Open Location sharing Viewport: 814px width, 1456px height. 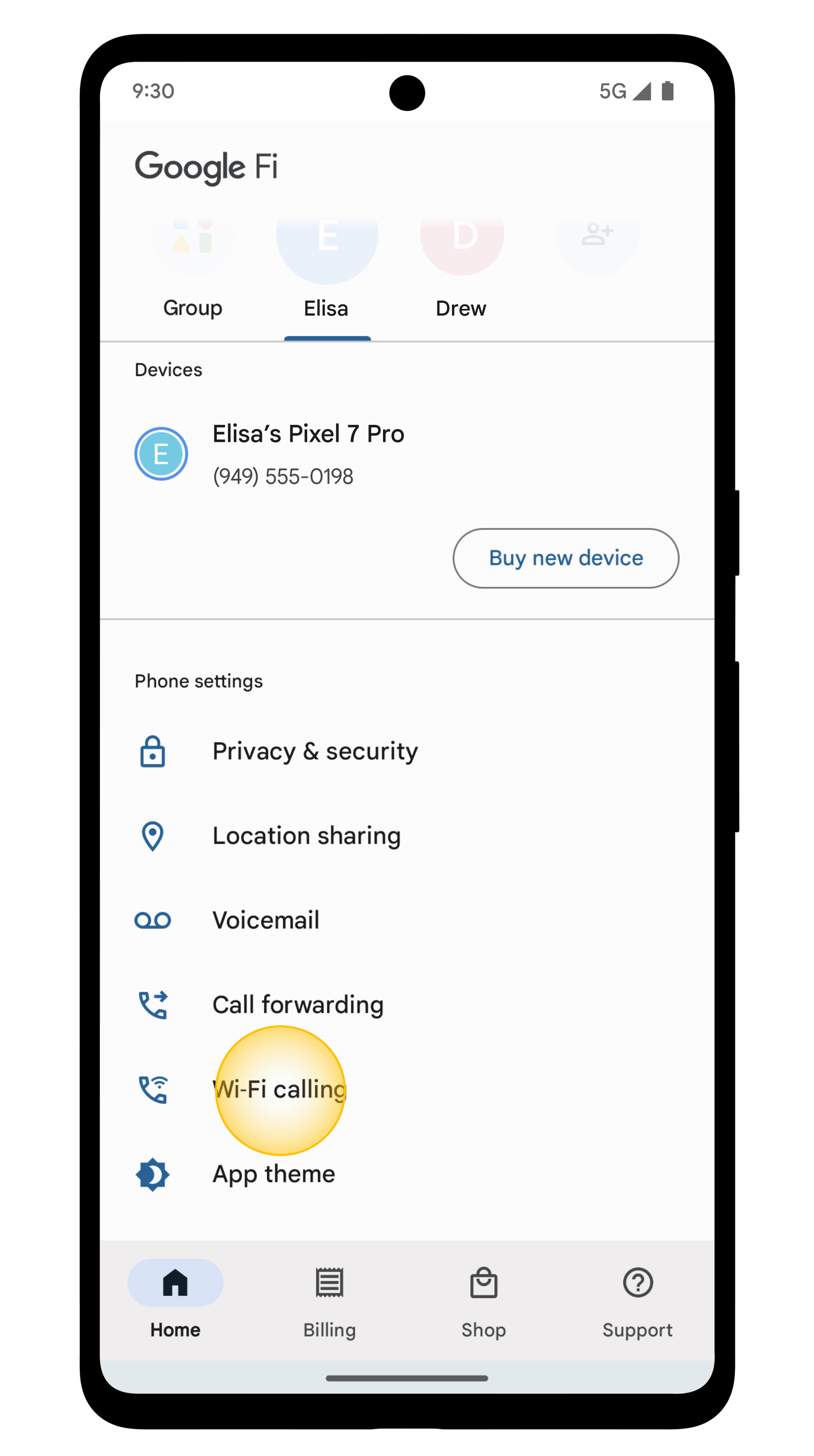tap(407, 836)
